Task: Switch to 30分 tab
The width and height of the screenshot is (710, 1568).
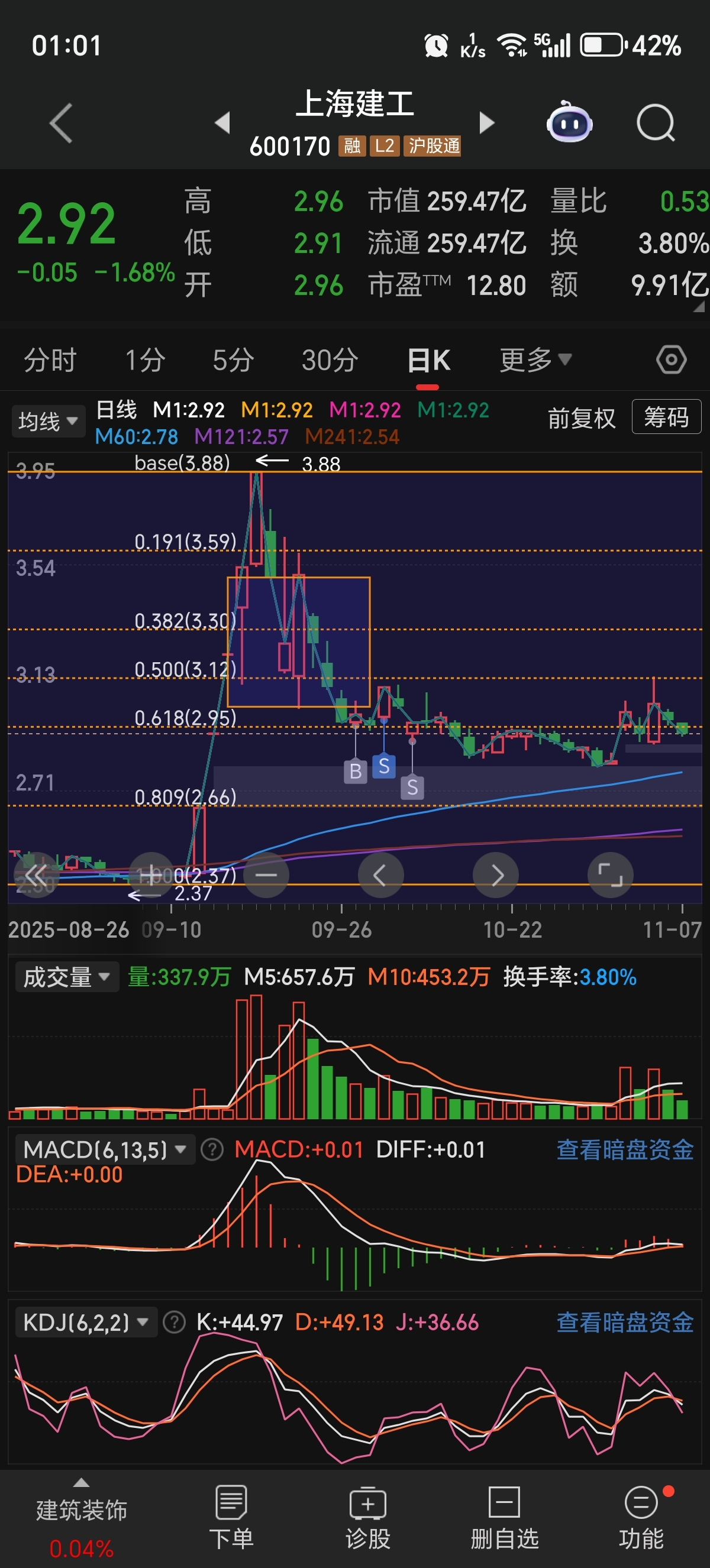Action: pyautogui.click(x=330, y=359)
